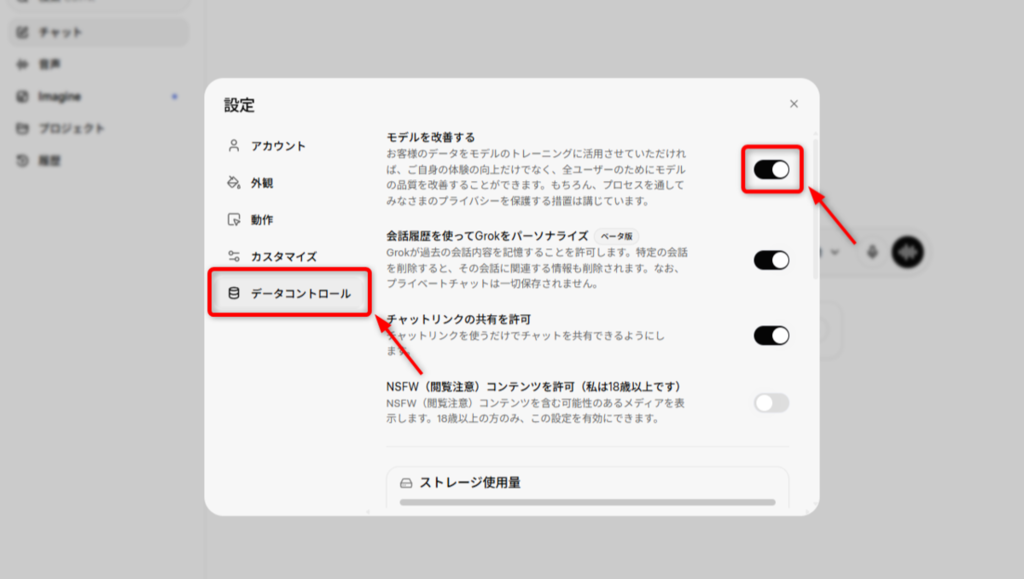
Task: Click the モデルを改善する heading
Action: click(430, 137)
